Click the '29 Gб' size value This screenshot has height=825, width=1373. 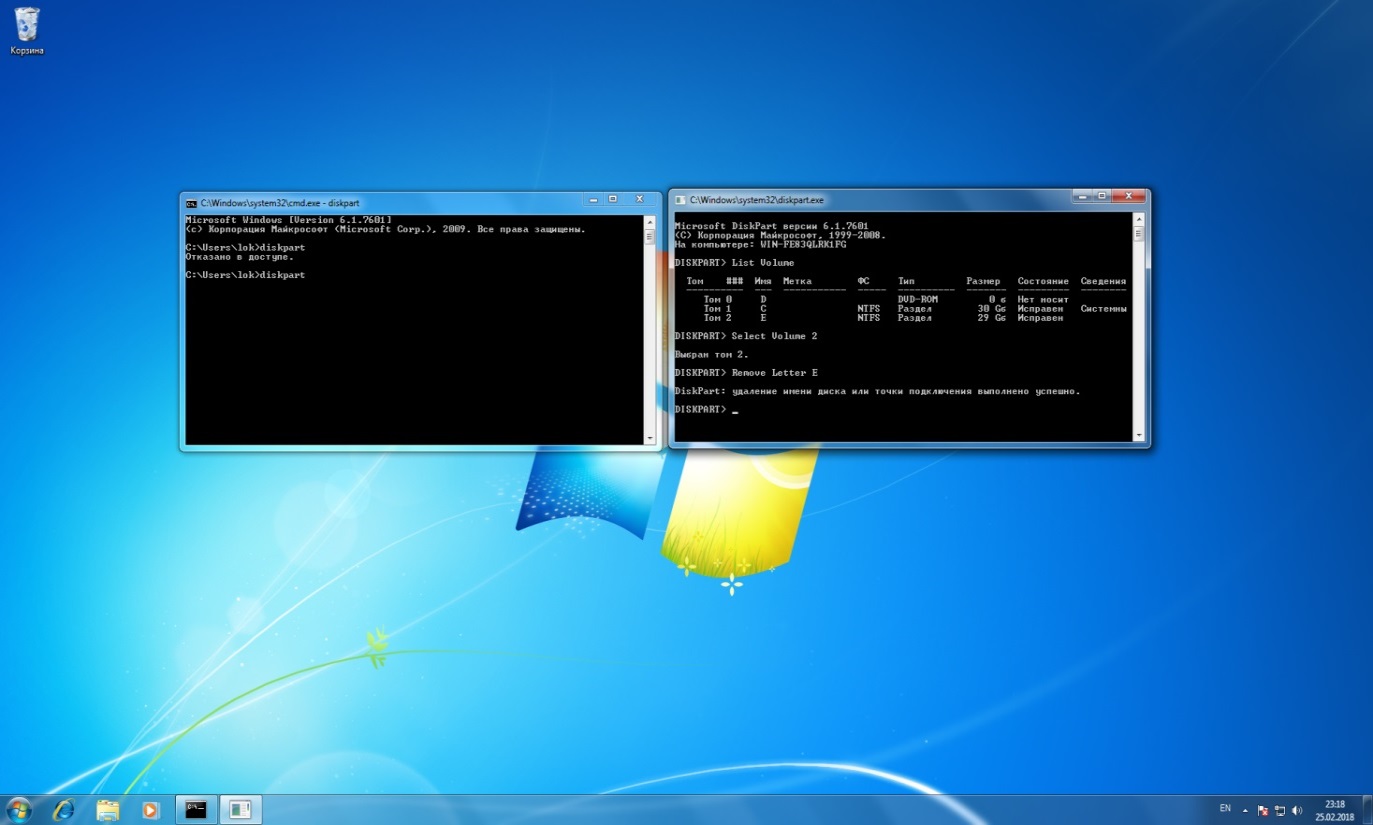click(990, 318)
